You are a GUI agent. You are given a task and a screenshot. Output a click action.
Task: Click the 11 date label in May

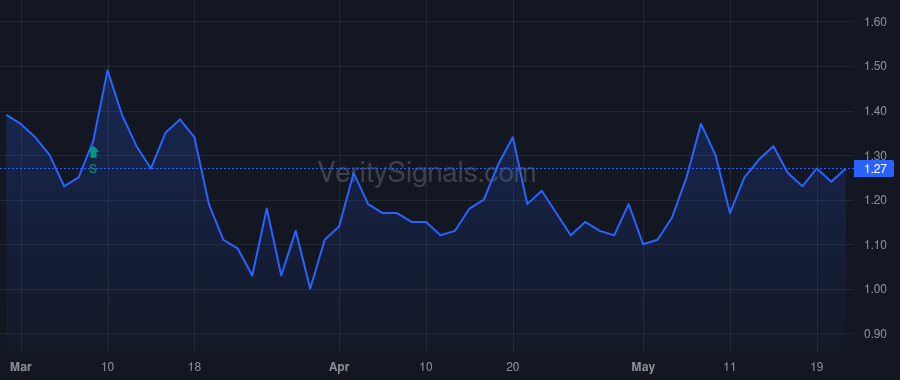pyautogui.click(x=730, y=366)
